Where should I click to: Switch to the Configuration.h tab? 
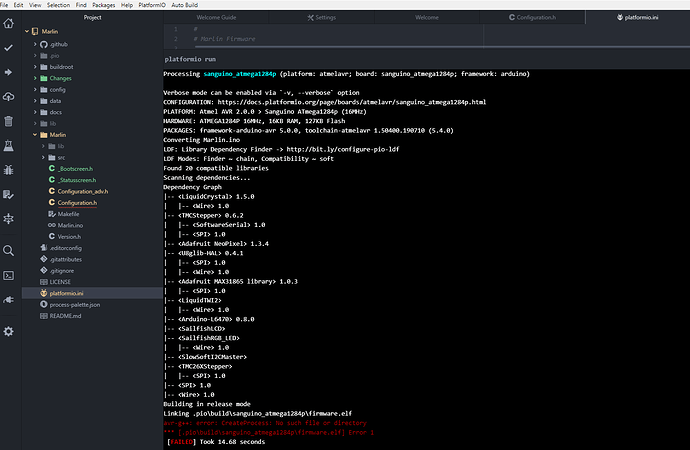click(532, 18)
